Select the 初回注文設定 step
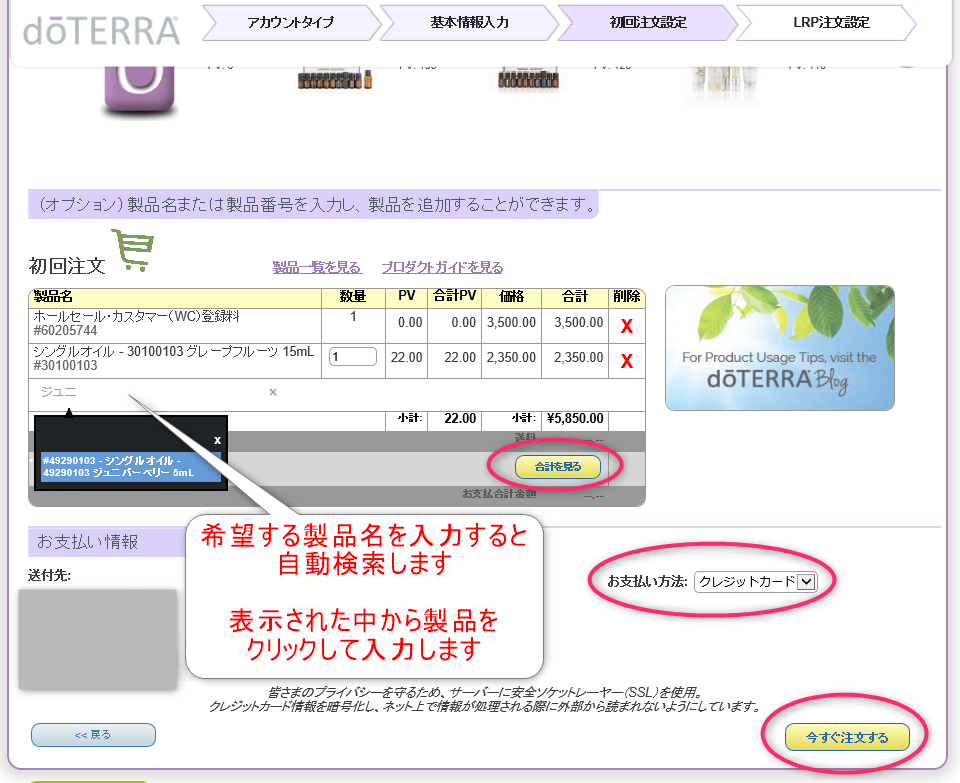The image size is (960, 783). coord(645,24)
